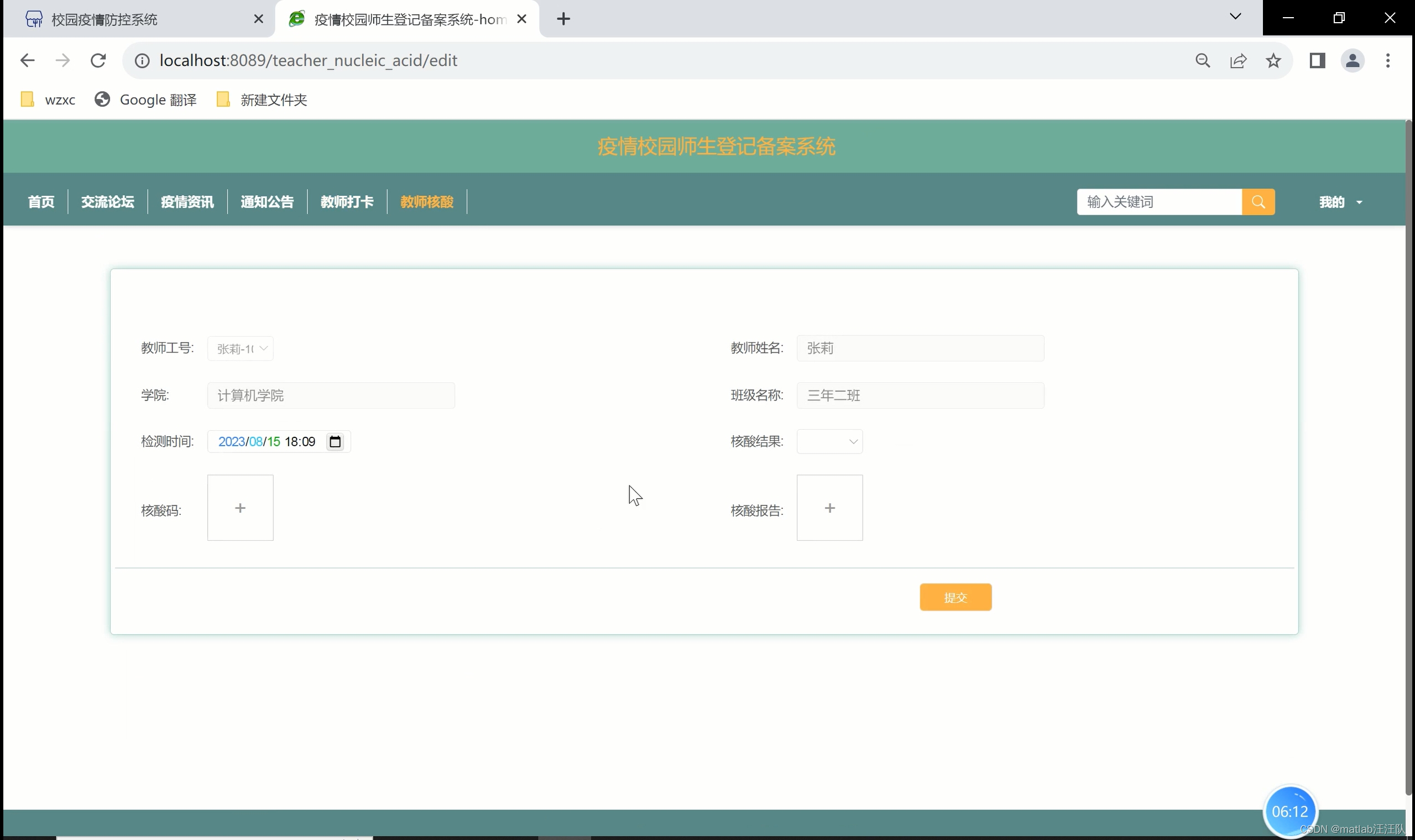The height and width of the screenshot is (840, 1415).
Task: Open the Google 翻译 bookmark
Action: point(146,100)
